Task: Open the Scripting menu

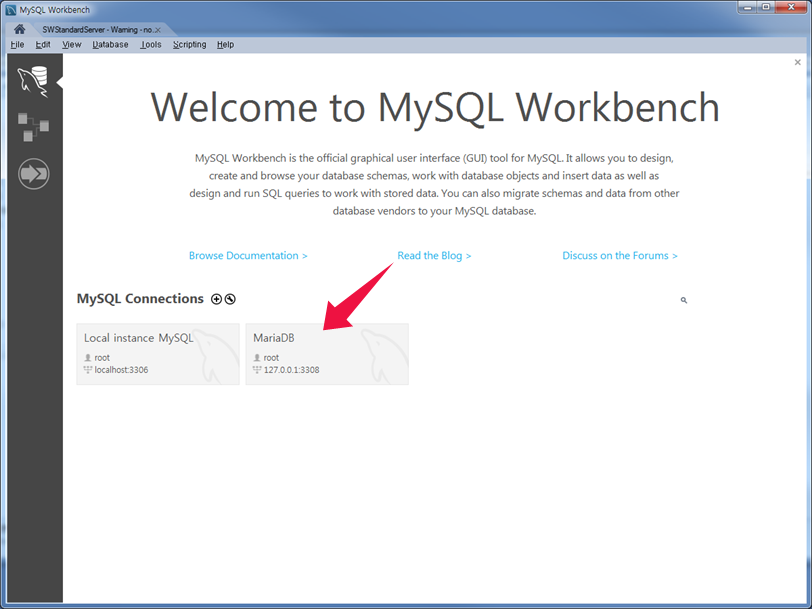Action: [x=190, y=45]
